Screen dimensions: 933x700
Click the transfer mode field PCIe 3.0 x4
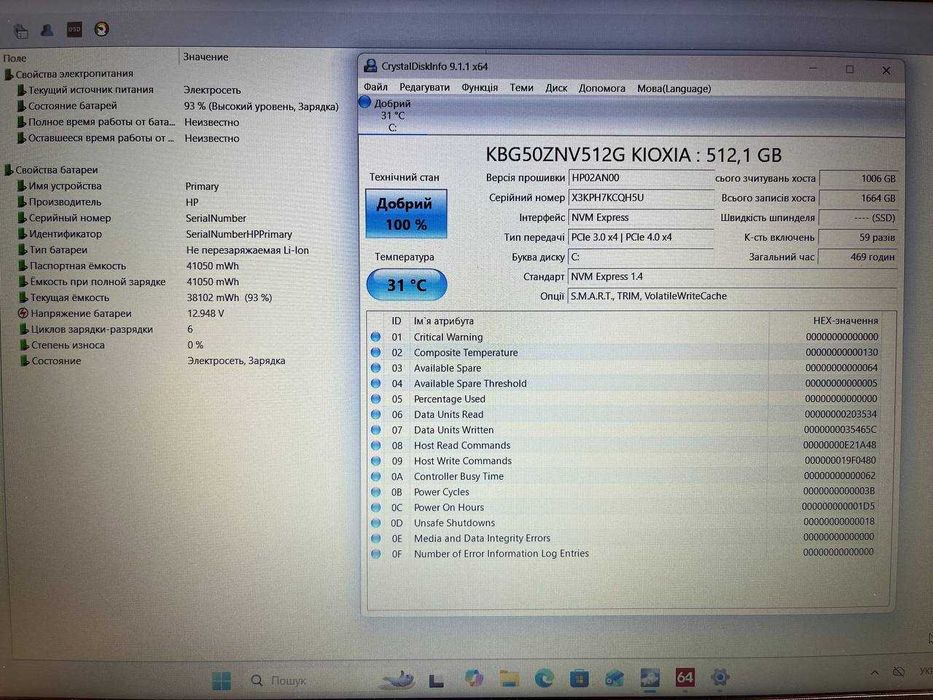pyautogui.click(x=641, y=237)
